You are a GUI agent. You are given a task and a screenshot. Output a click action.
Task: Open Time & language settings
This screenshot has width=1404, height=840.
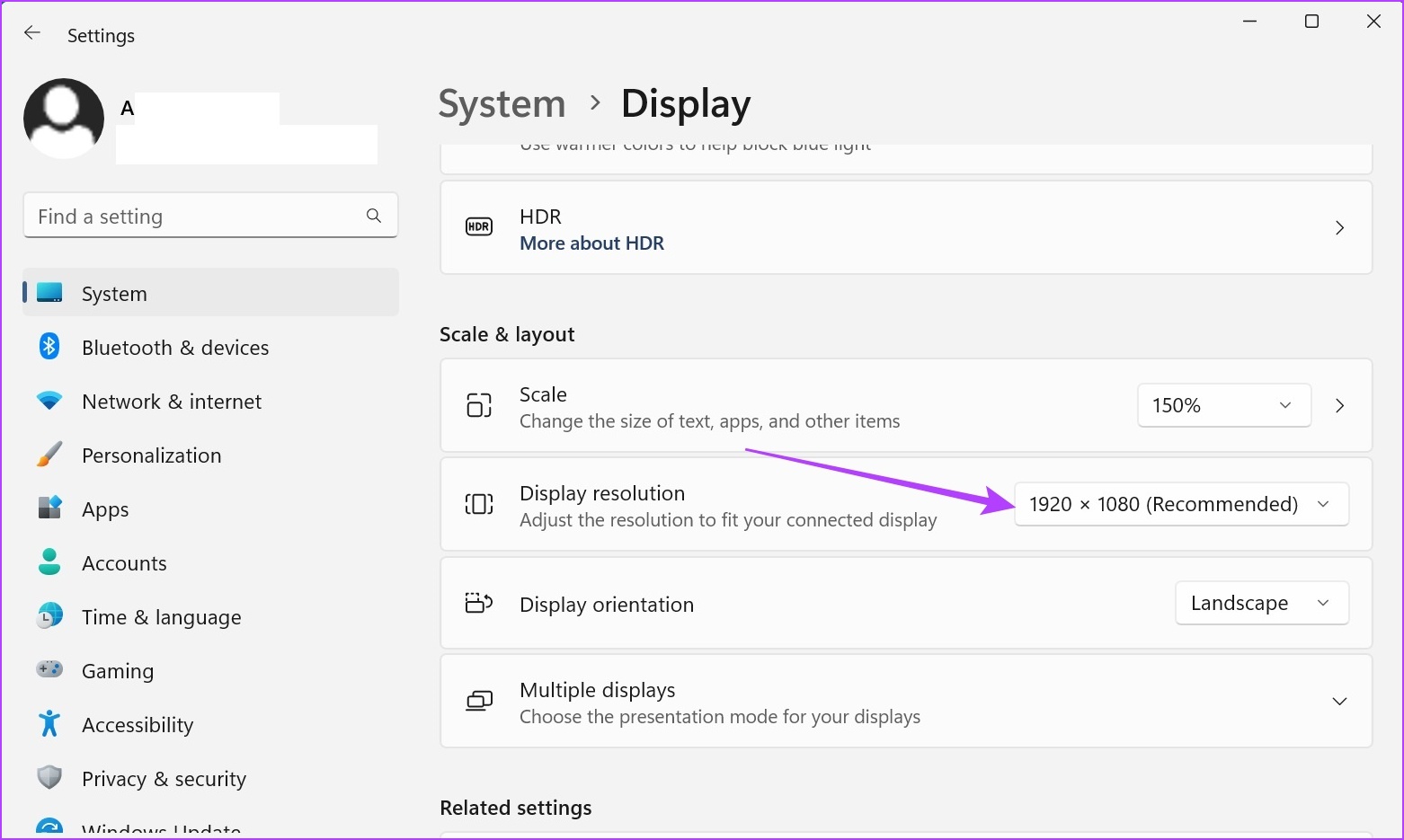[x=210, y=616]
